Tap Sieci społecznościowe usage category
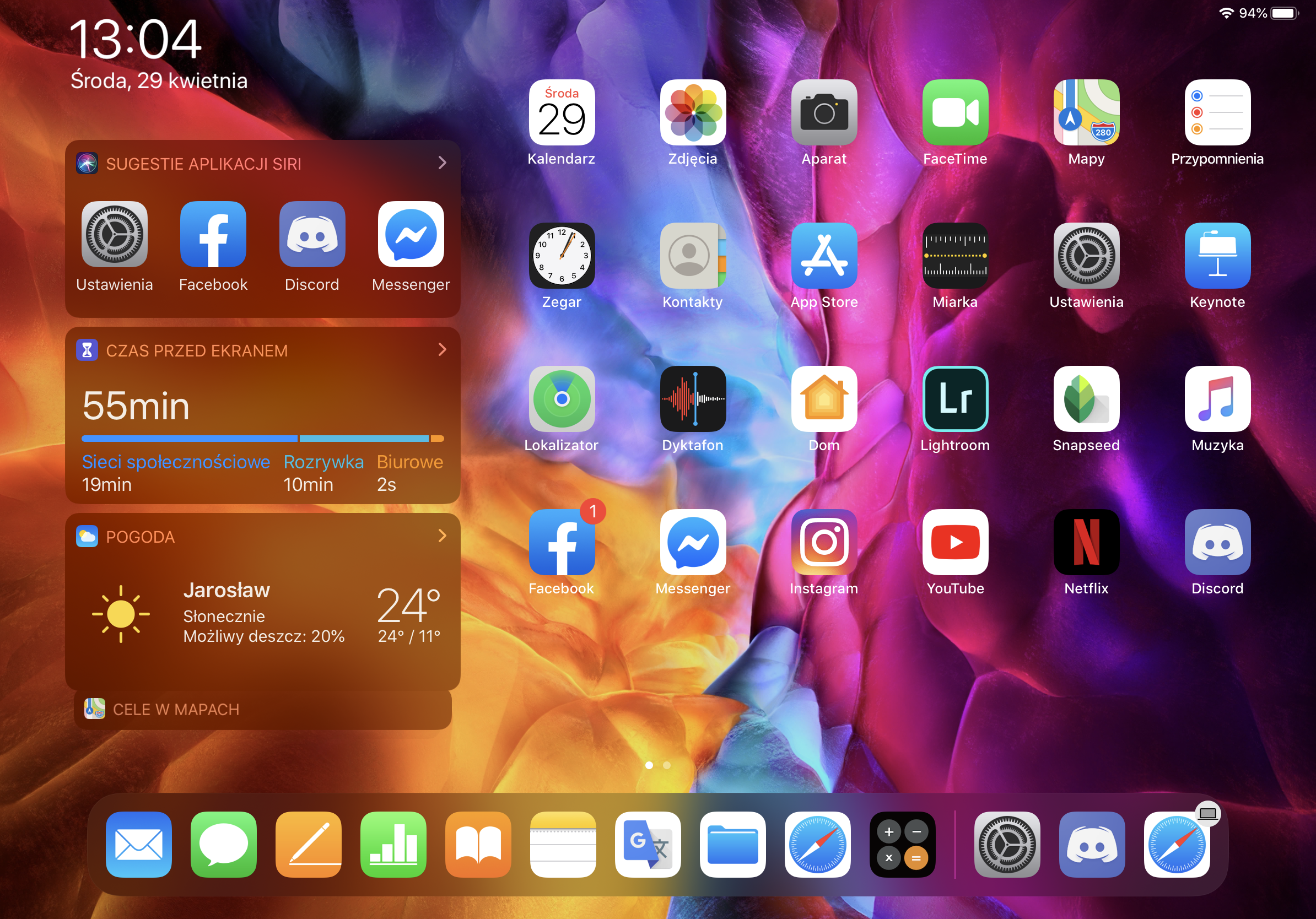 click(x=175, y=473)
